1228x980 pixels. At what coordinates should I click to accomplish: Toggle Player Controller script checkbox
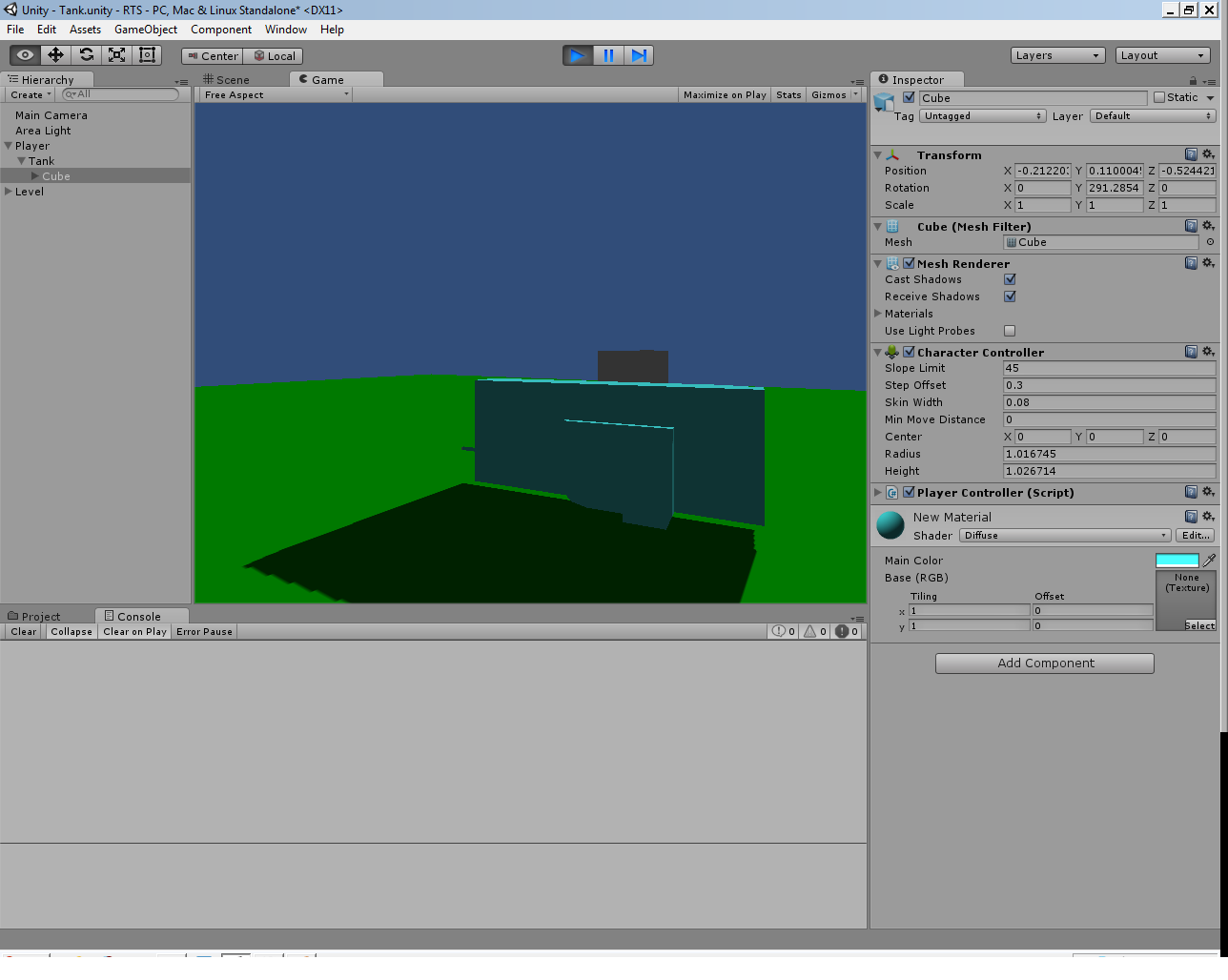(x=909, y=492)
